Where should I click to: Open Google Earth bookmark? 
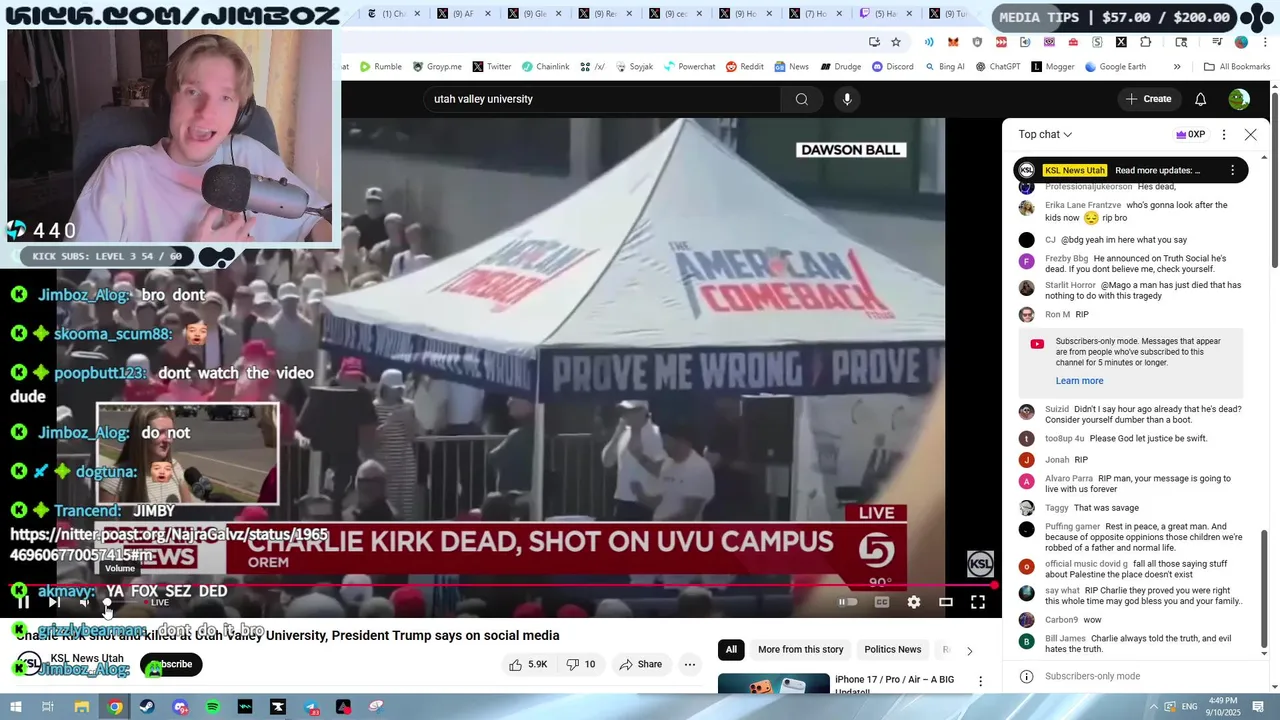tap(1115, 67)
